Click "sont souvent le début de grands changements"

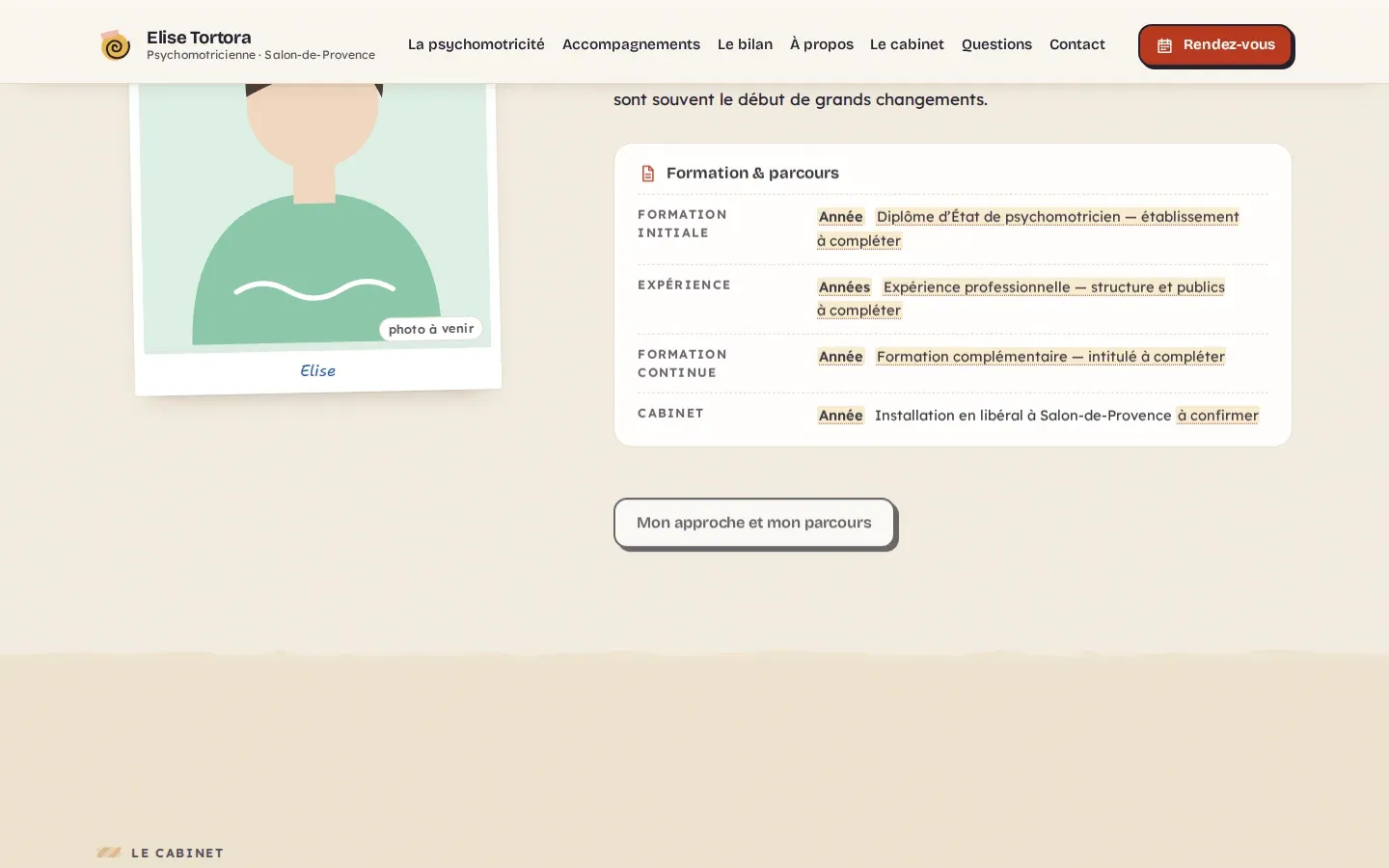(801, 99)
